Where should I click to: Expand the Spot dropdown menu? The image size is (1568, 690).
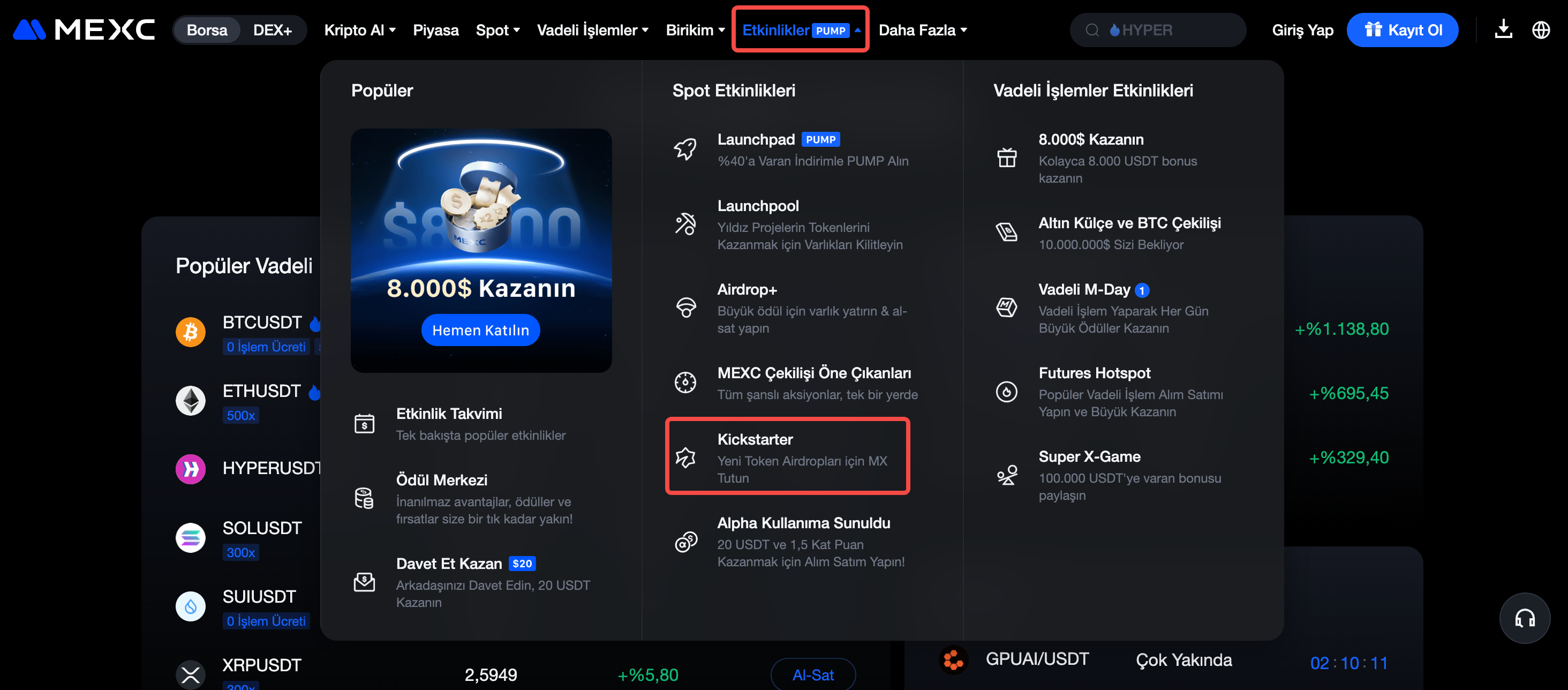click(x=498, y=30)
